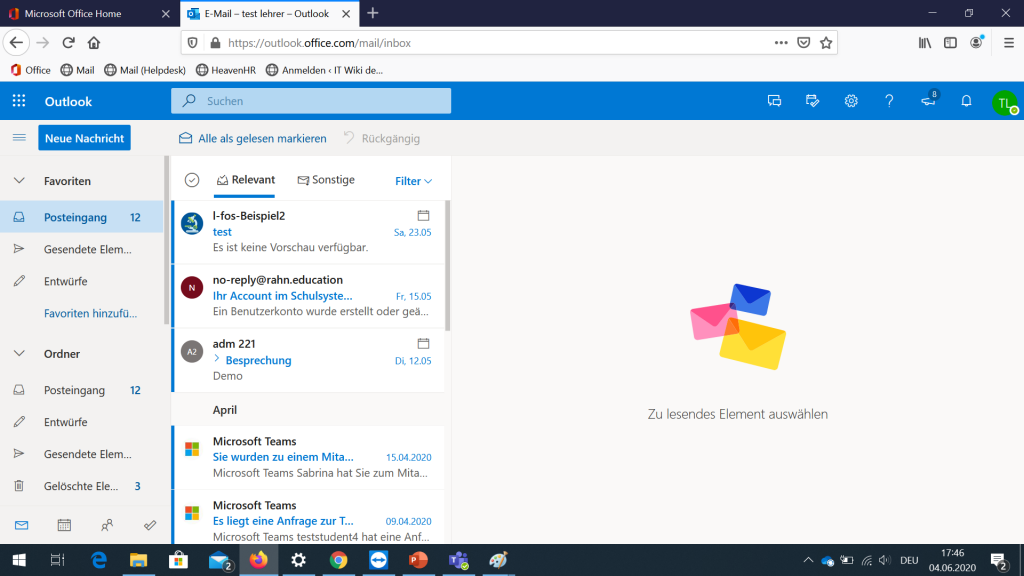
Task: Switch to the People module icon
Action: (107, 525)
